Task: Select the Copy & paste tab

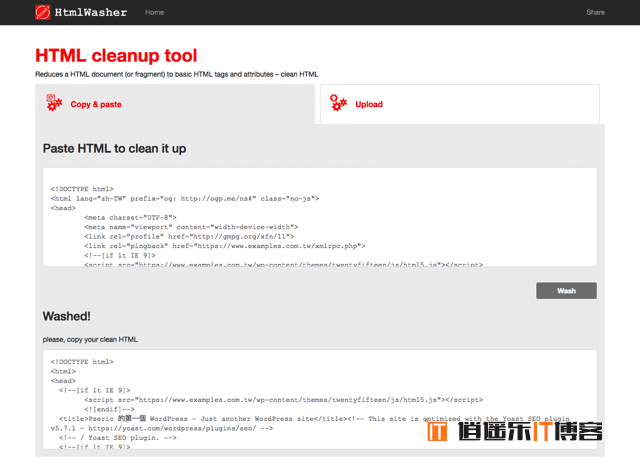Action: tap(175, 104)
